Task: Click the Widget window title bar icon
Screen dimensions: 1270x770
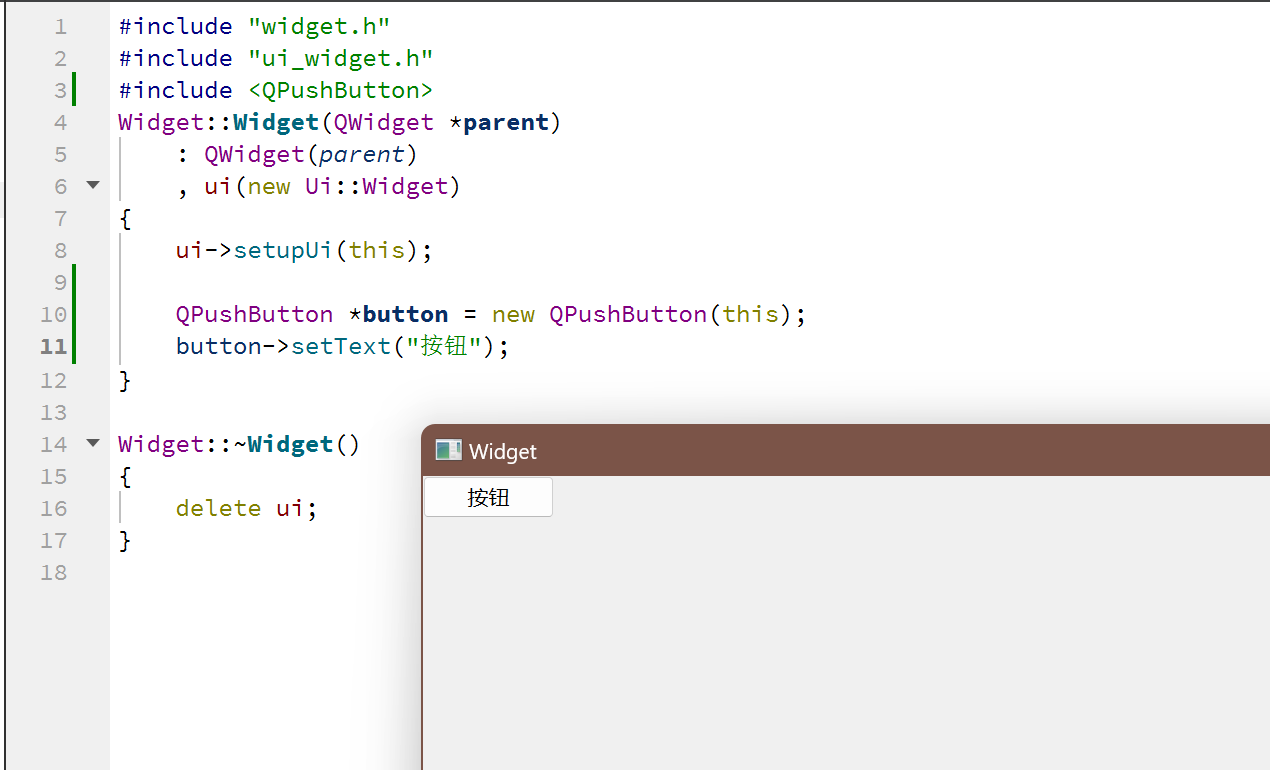Action: click(448, 451)
